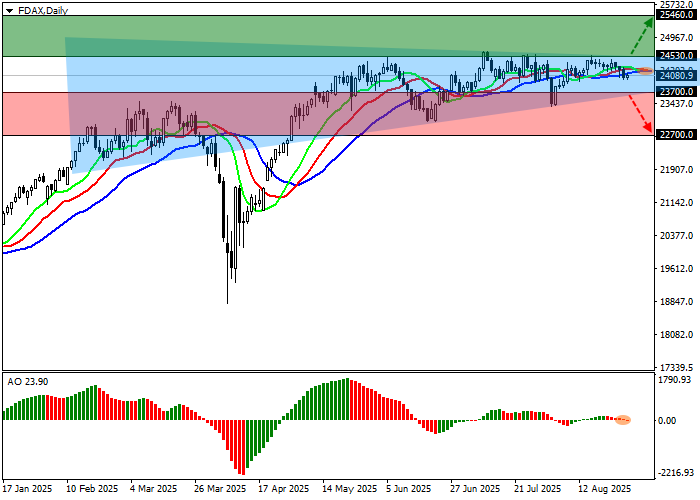
Task: Click the 24967.0 price axis value
Action: click(676, 37)
